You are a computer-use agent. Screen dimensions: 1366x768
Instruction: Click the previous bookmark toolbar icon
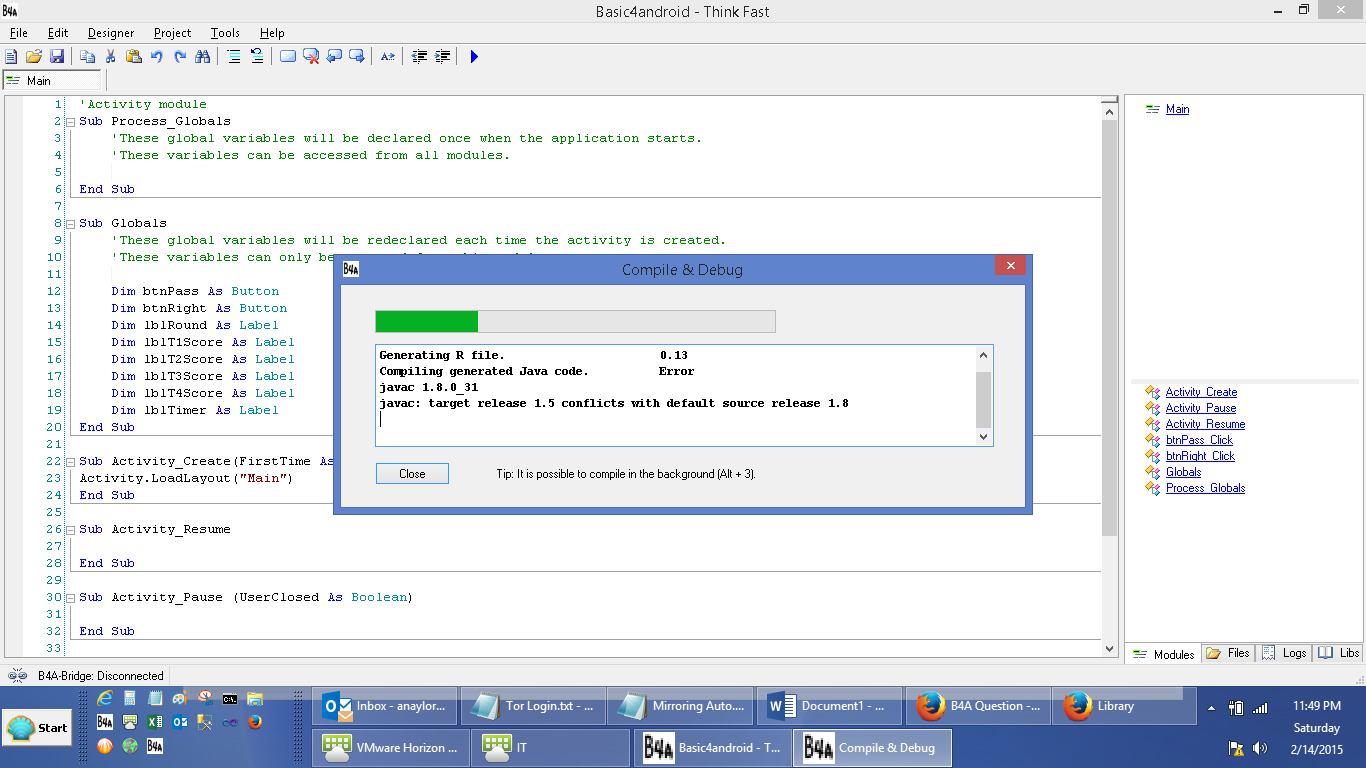click(x=334, y=57)
